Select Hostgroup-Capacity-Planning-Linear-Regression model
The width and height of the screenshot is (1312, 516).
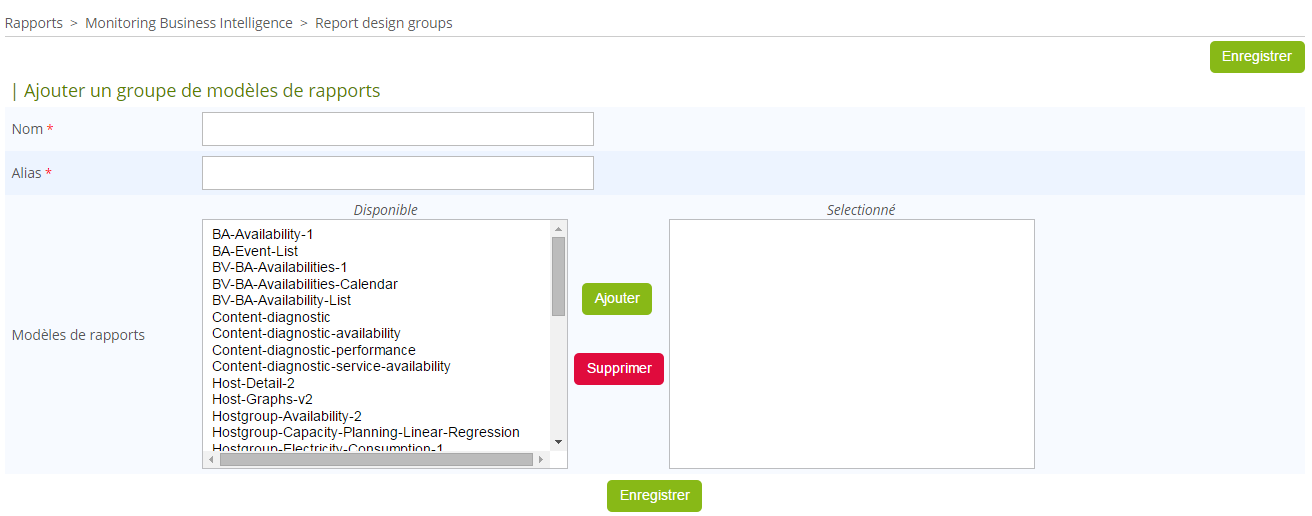tap(365, 432)
